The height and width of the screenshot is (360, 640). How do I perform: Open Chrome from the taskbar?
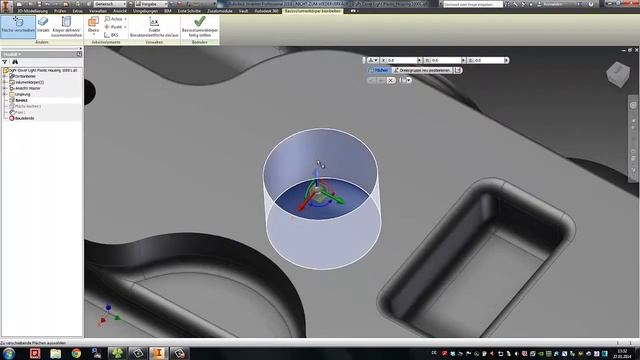[x=76, y=353]
